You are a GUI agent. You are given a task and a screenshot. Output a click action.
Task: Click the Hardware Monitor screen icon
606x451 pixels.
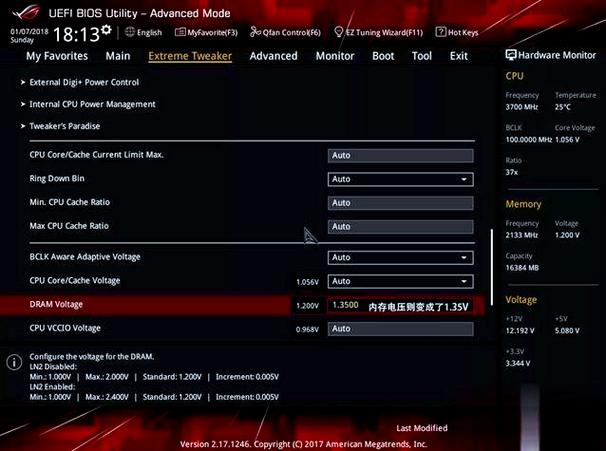click(511, 55)
